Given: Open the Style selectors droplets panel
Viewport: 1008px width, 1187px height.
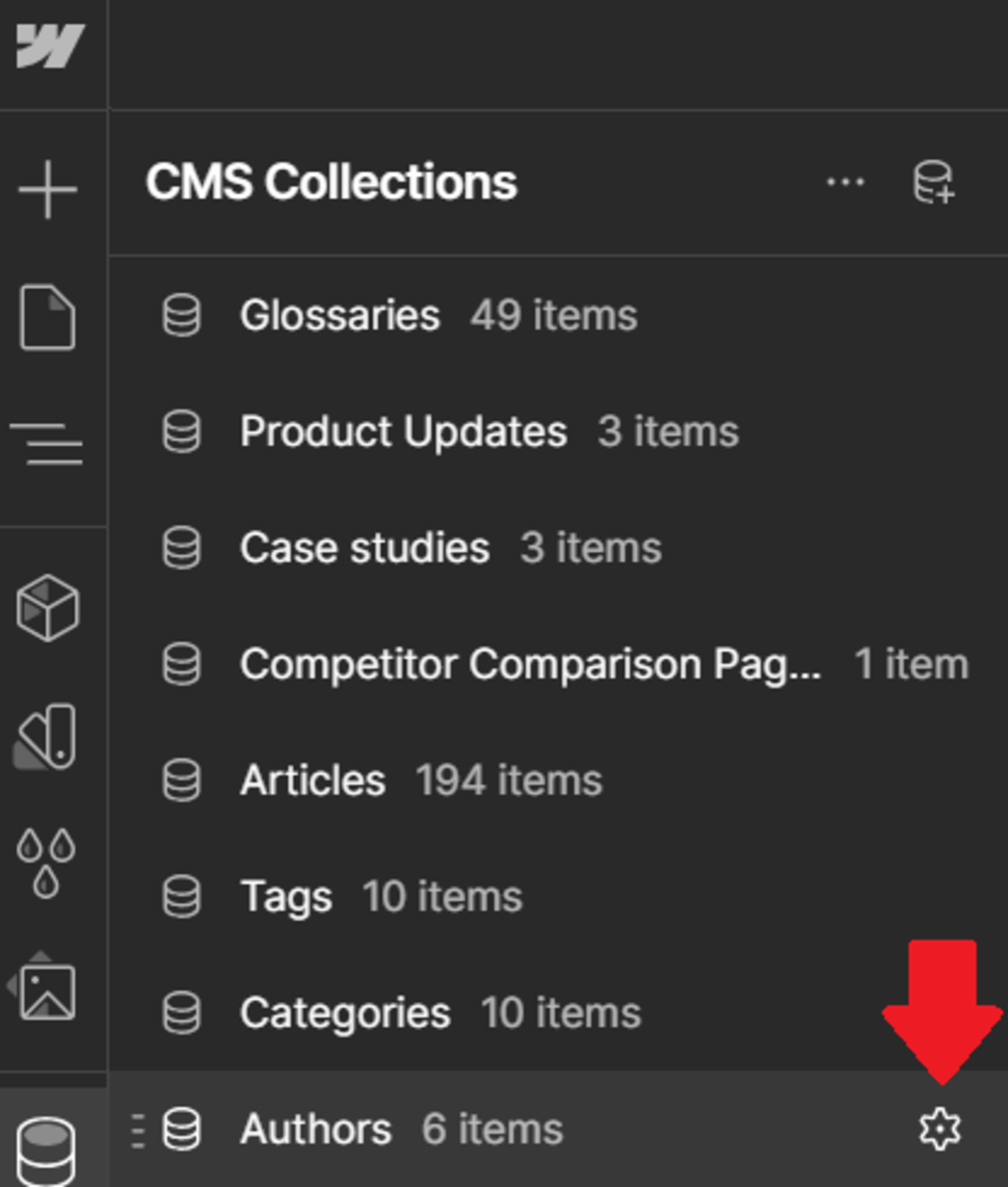Looking at the screenshot, I should pyautogui.click(x=46, y=862).
